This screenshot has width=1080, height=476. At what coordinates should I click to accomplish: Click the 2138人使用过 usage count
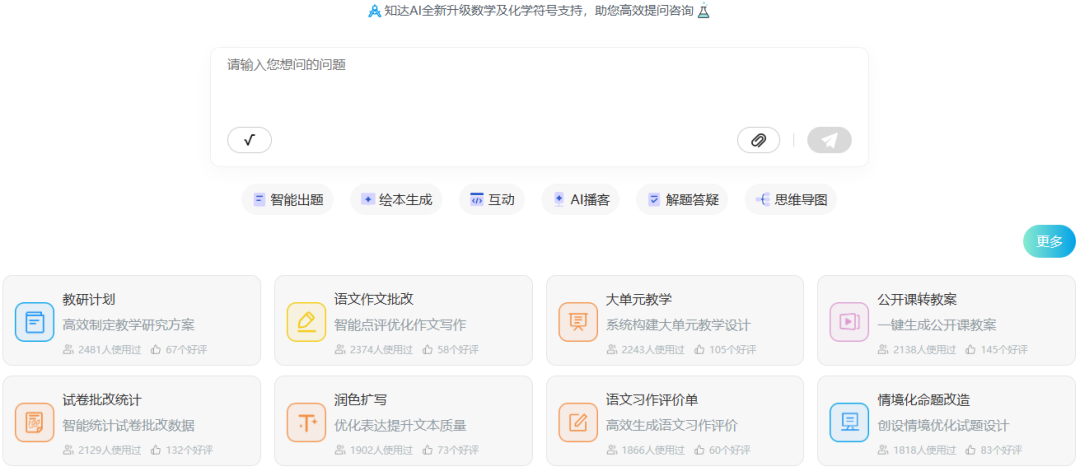[x=924, y=349]
